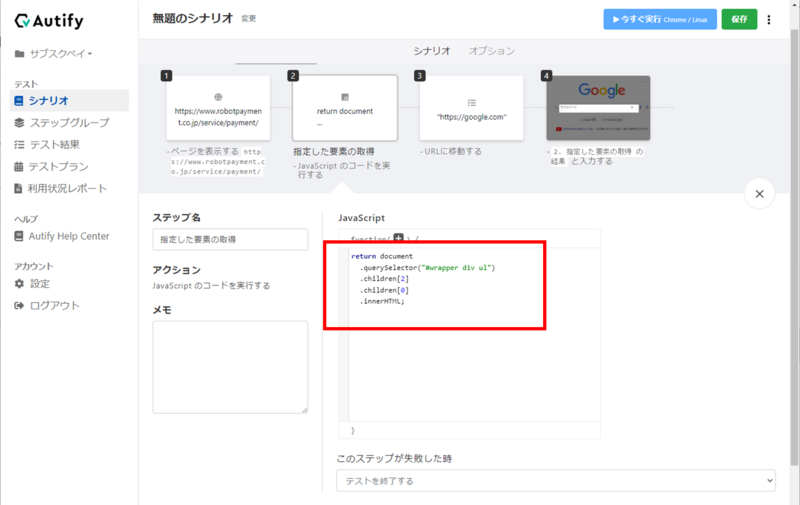
Task: Open 利用状況レポート page
Action: click(67, 188)
